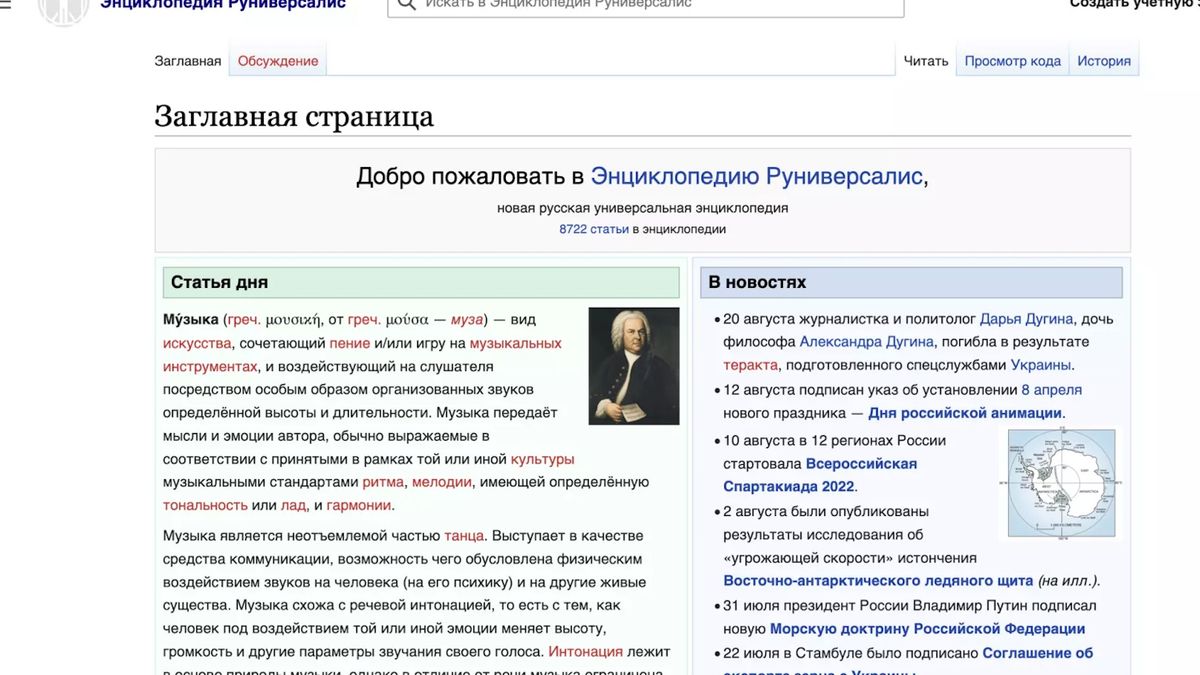Follow the лад link
This screenshot has width=1200, height=675.
click(293, 505)
